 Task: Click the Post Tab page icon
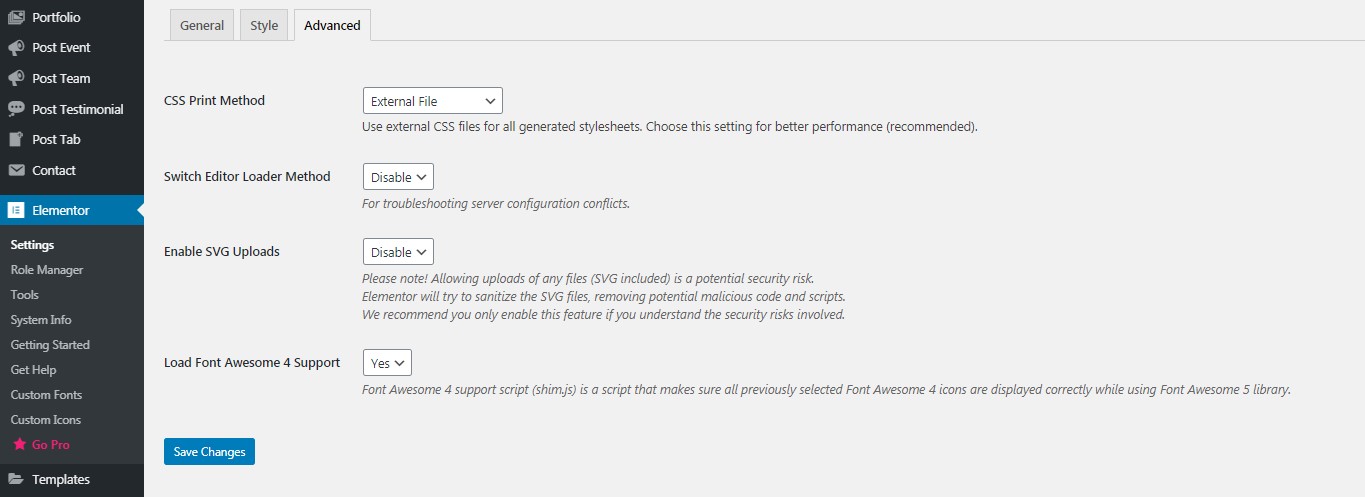click(x=16, y=139)
